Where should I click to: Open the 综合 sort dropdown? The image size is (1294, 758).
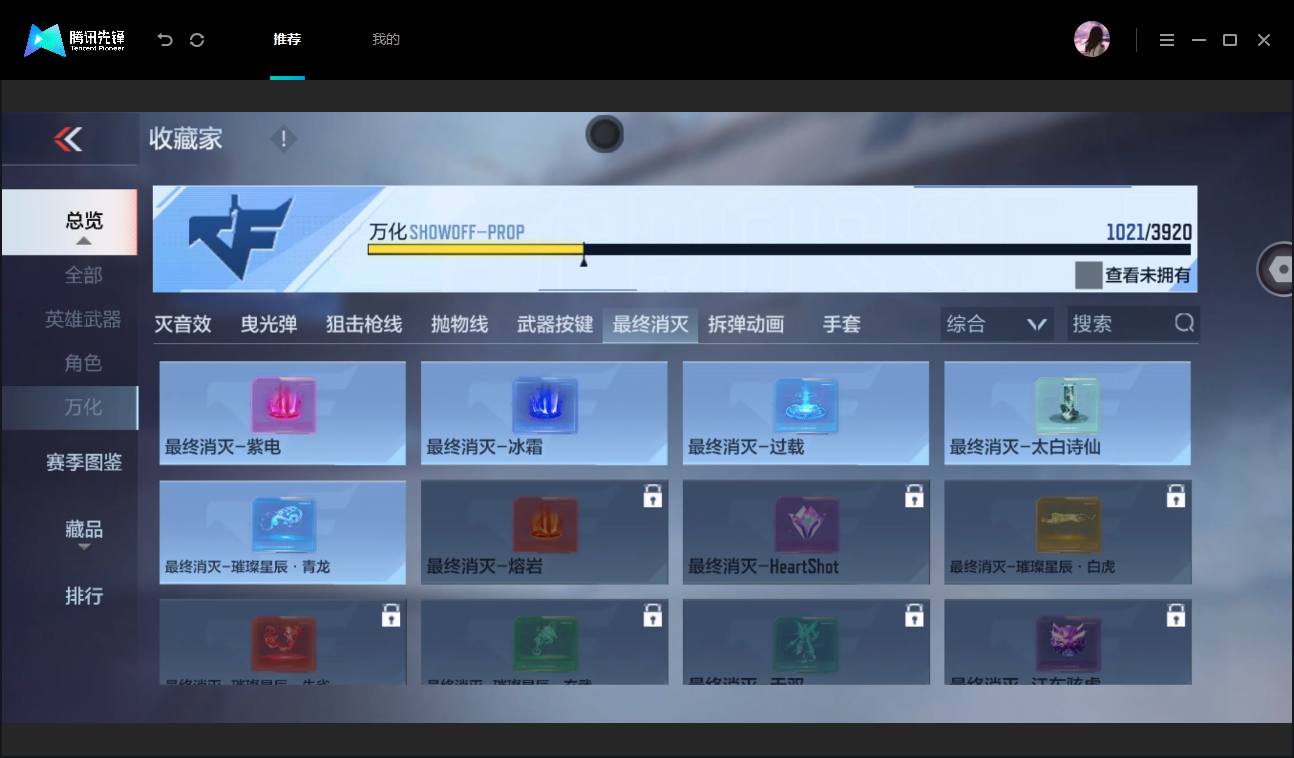click(x=996, y=324)
